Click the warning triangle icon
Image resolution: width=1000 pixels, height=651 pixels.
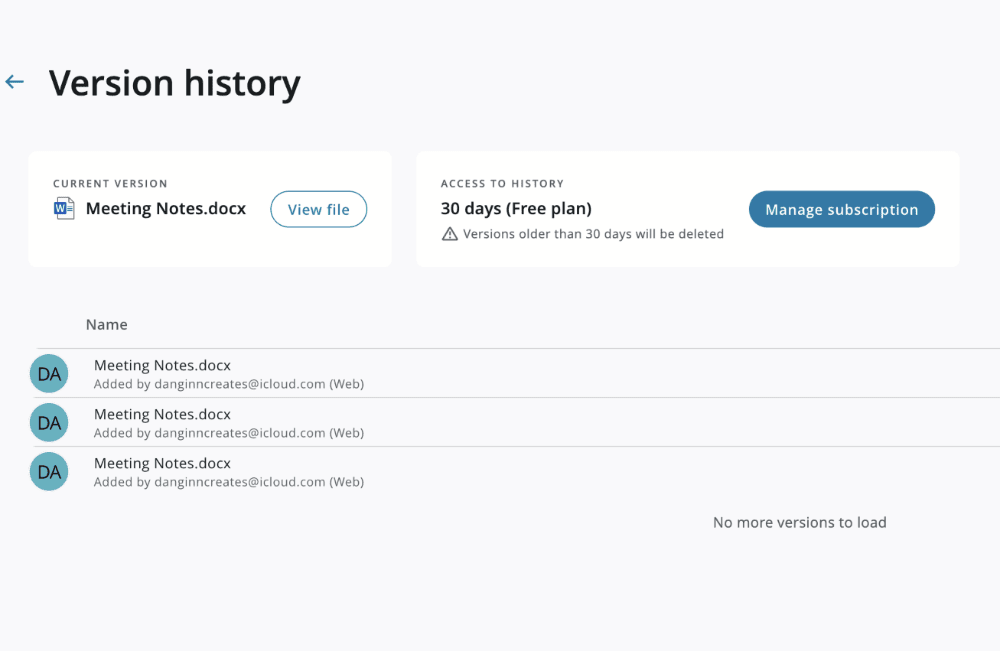pyautogui.click(x=450, y=234)
